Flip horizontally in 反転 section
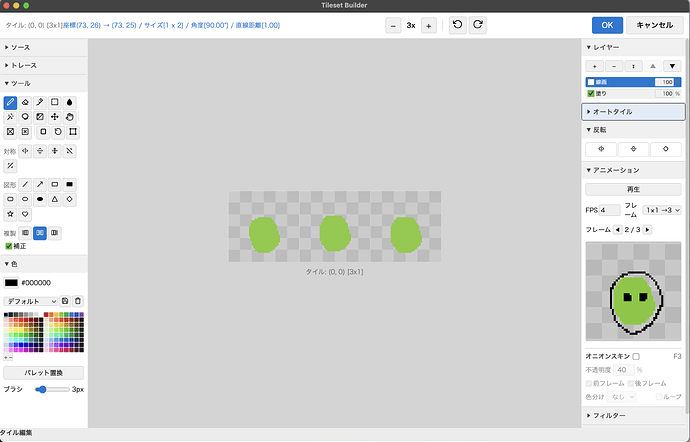This screenshot has height=442, width=690. pyautogui.click(x=601, y=149)
